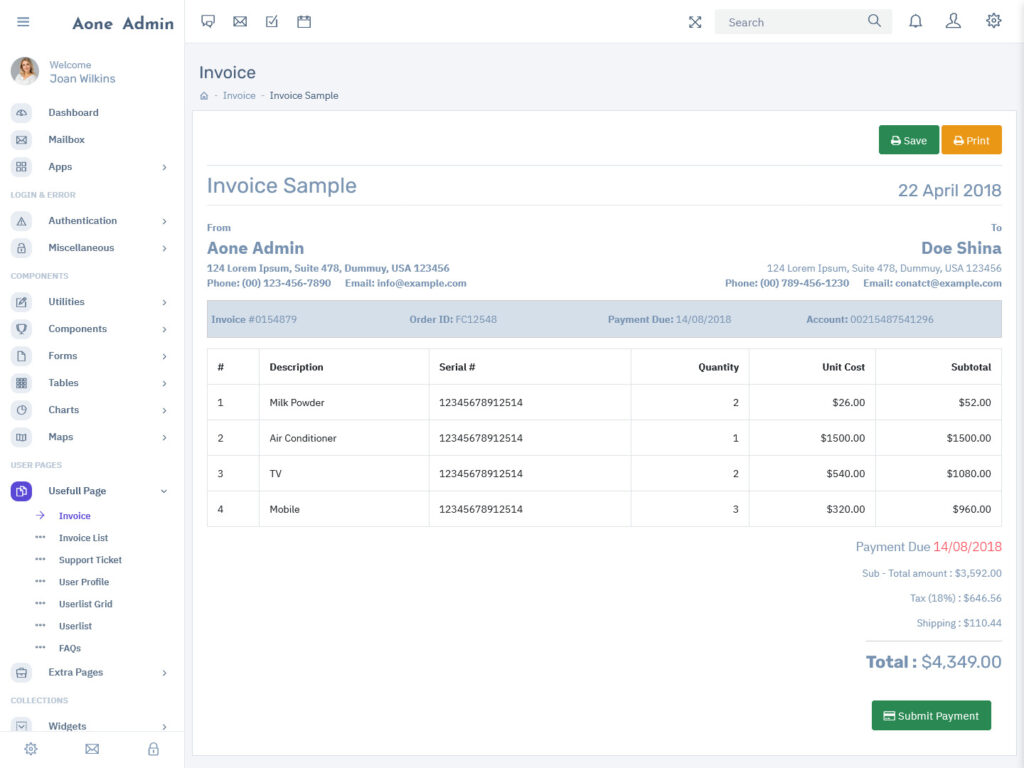Expand the Maps submenu chevron

[164, 438]
